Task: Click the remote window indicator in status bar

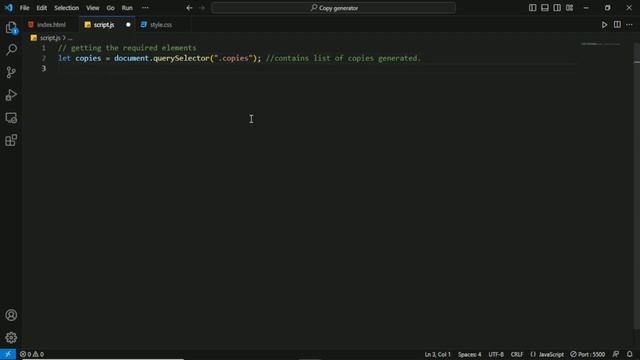Action: pos(8,354)
